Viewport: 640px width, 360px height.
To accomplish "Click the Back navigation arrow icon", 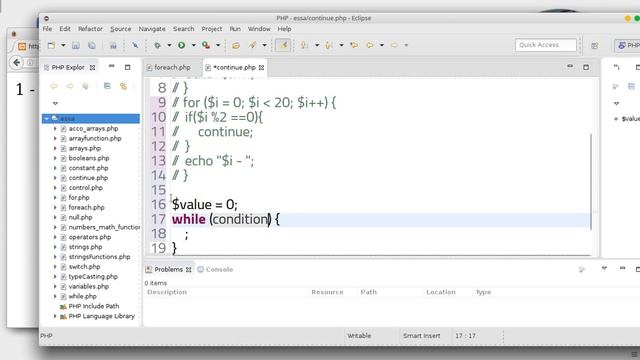I will pos(370,45).
